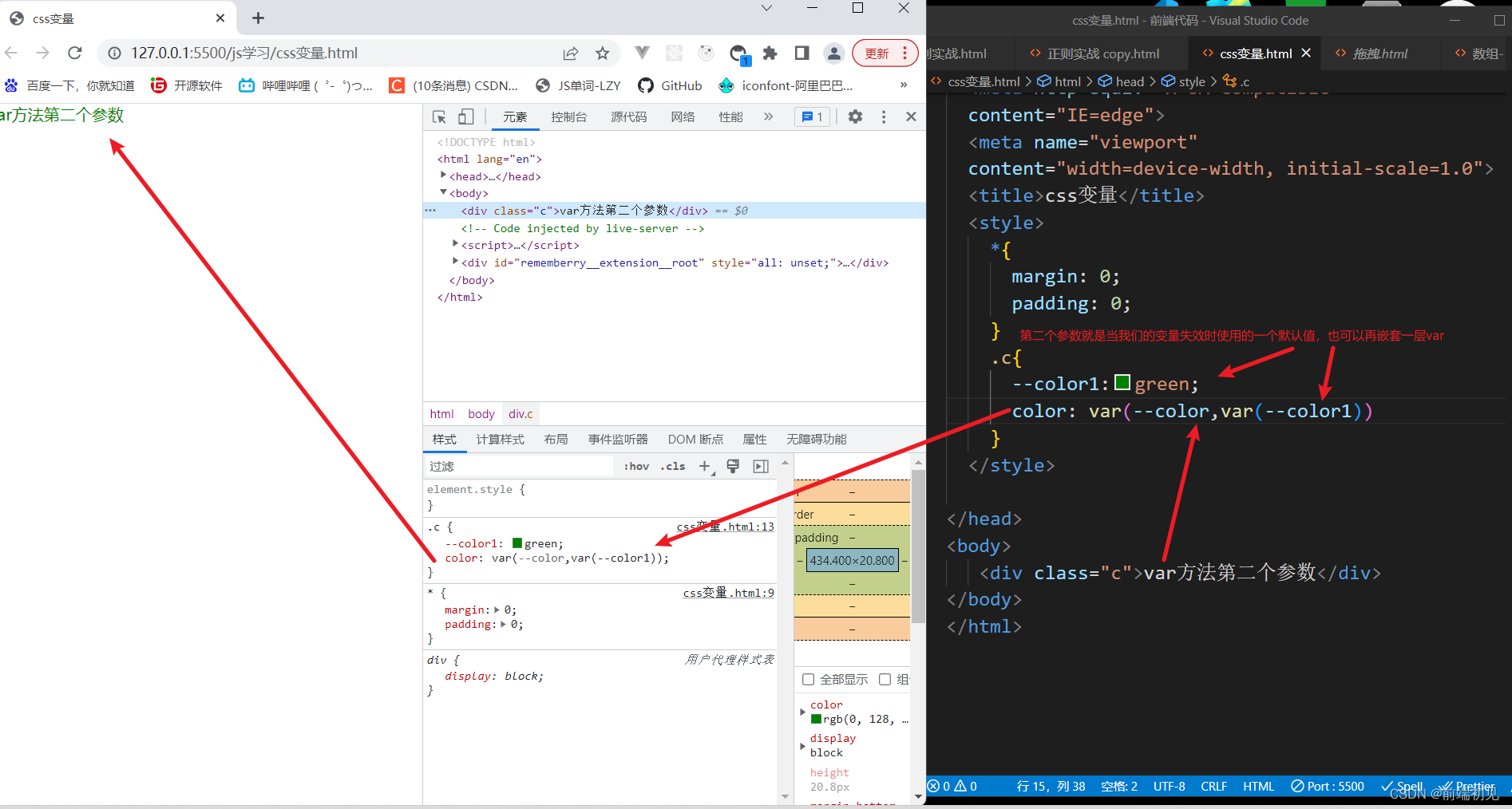Open the Chrome extensions puzzle icon

pos(770,53)
